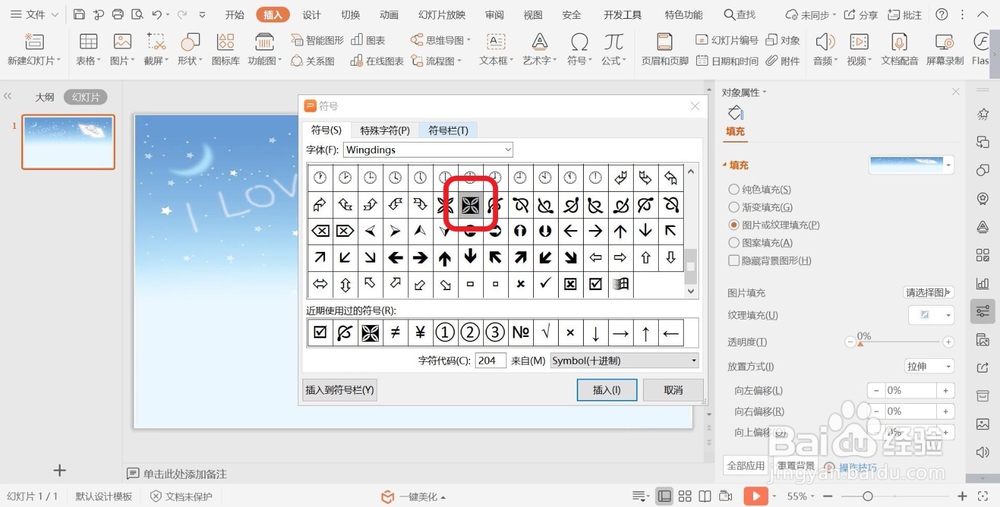Click the Cancel (取消) dialog button

[673, 390]
